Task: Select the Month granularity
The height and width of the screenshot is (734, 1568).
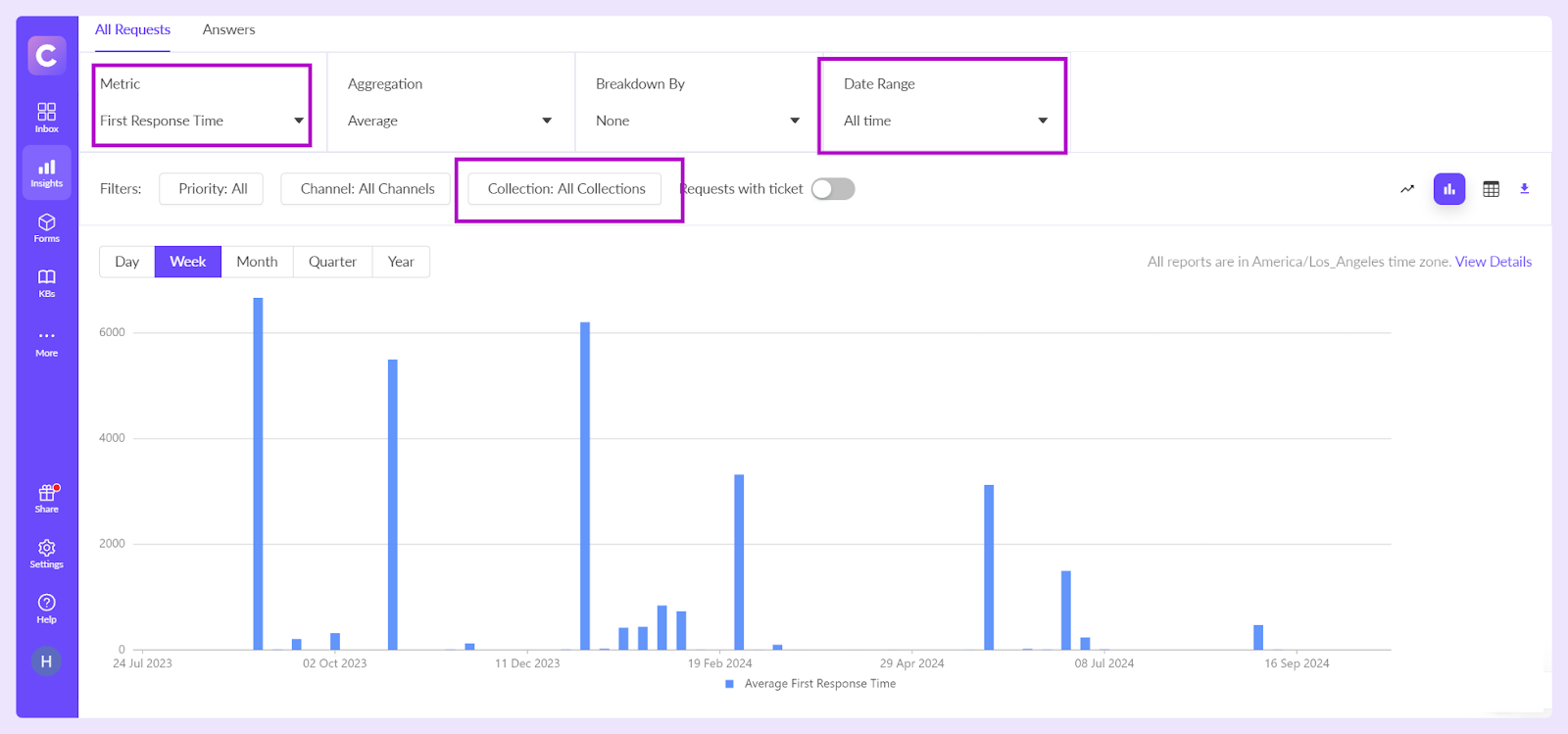Action: coord(258,262)
